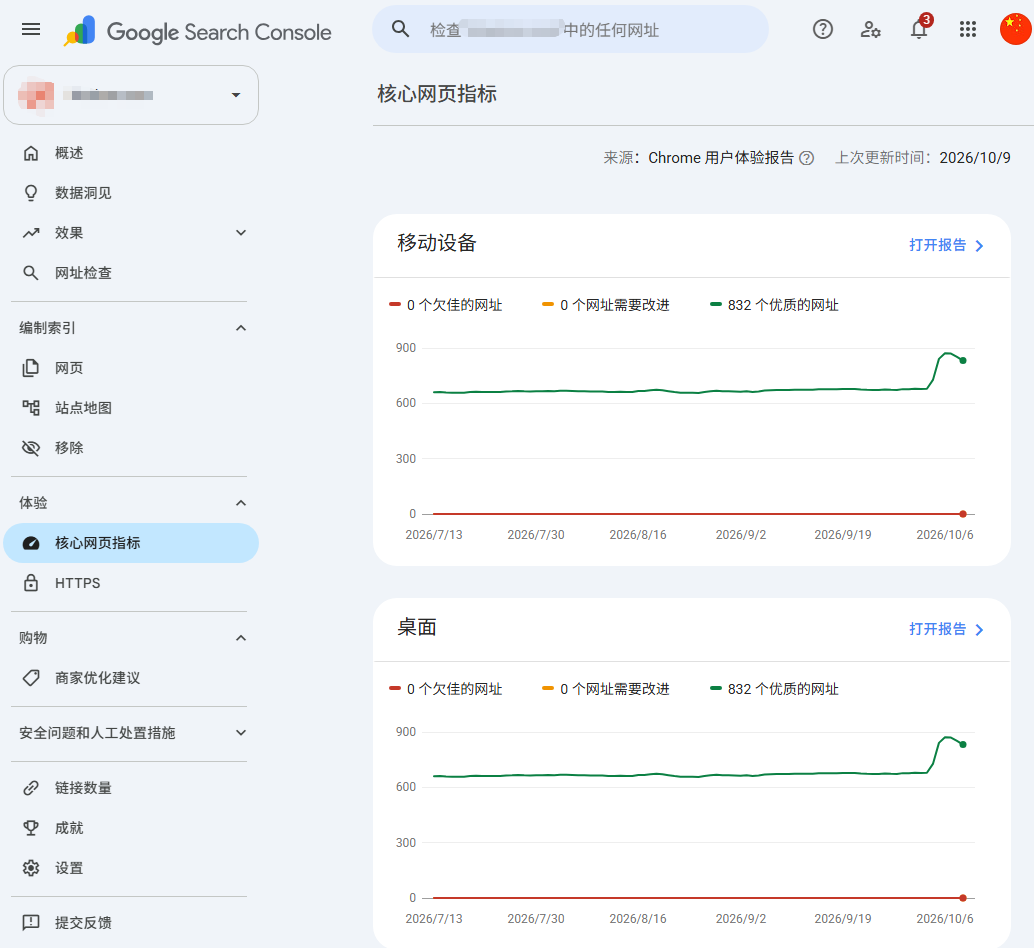Collapse the 编制索引 section
1034x948 pixels.
pyautogui.click(x=241, y=328)
